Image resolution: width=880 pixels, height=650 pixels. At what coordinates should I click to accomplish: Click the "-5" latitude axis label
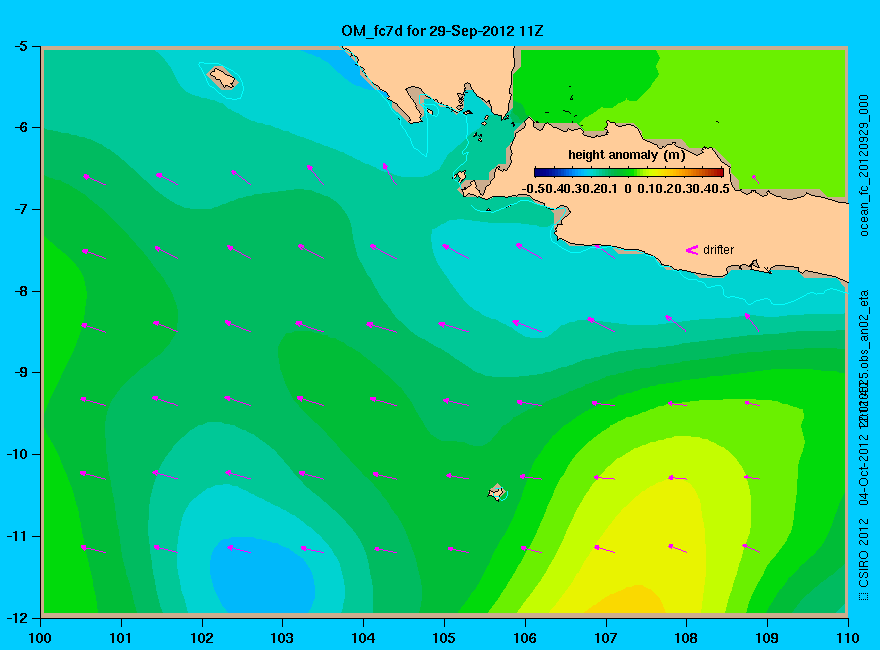pos(20,46)
